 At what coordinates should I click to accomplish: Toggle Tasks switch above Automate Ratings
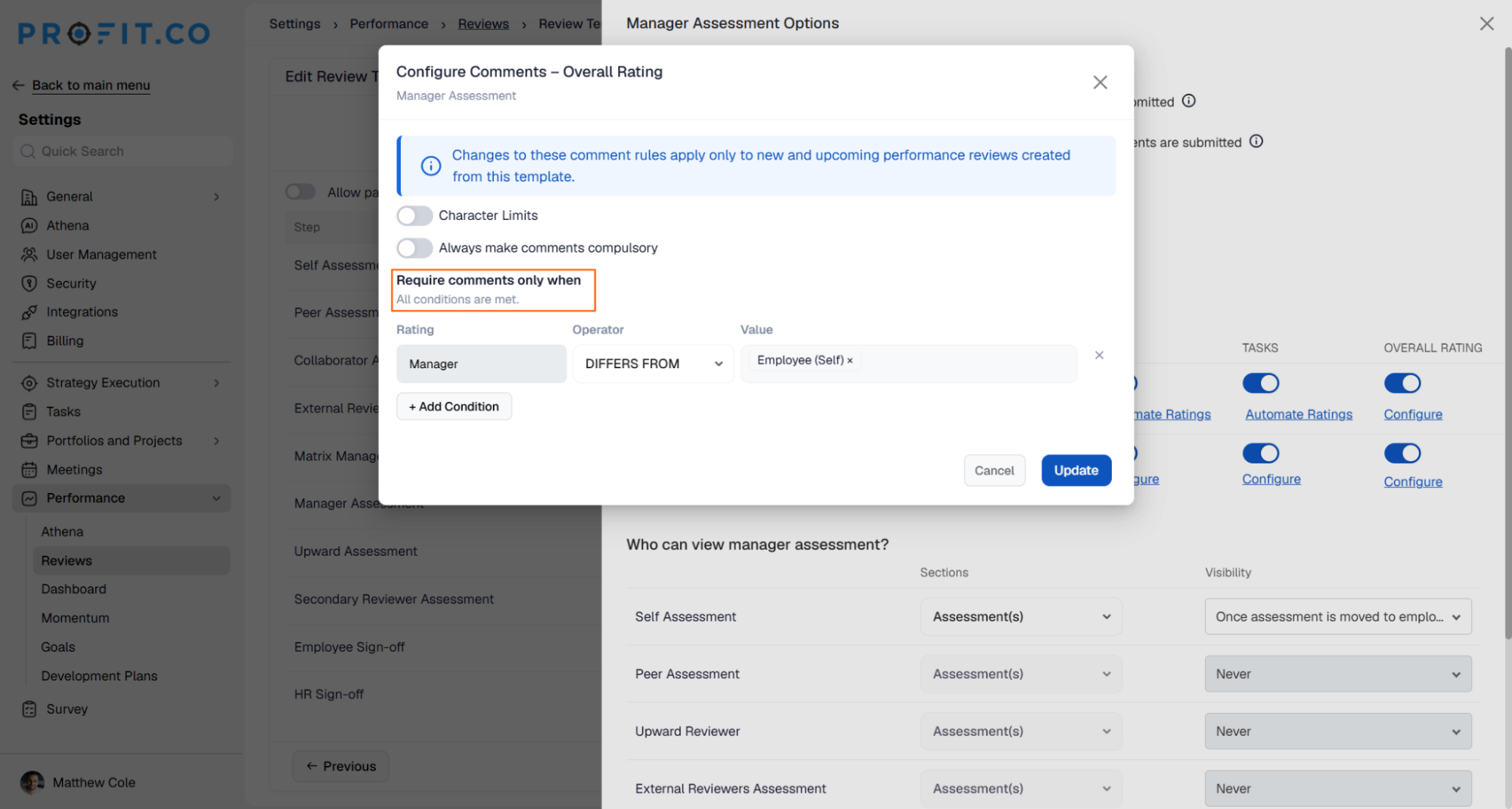click(1260, 383)
